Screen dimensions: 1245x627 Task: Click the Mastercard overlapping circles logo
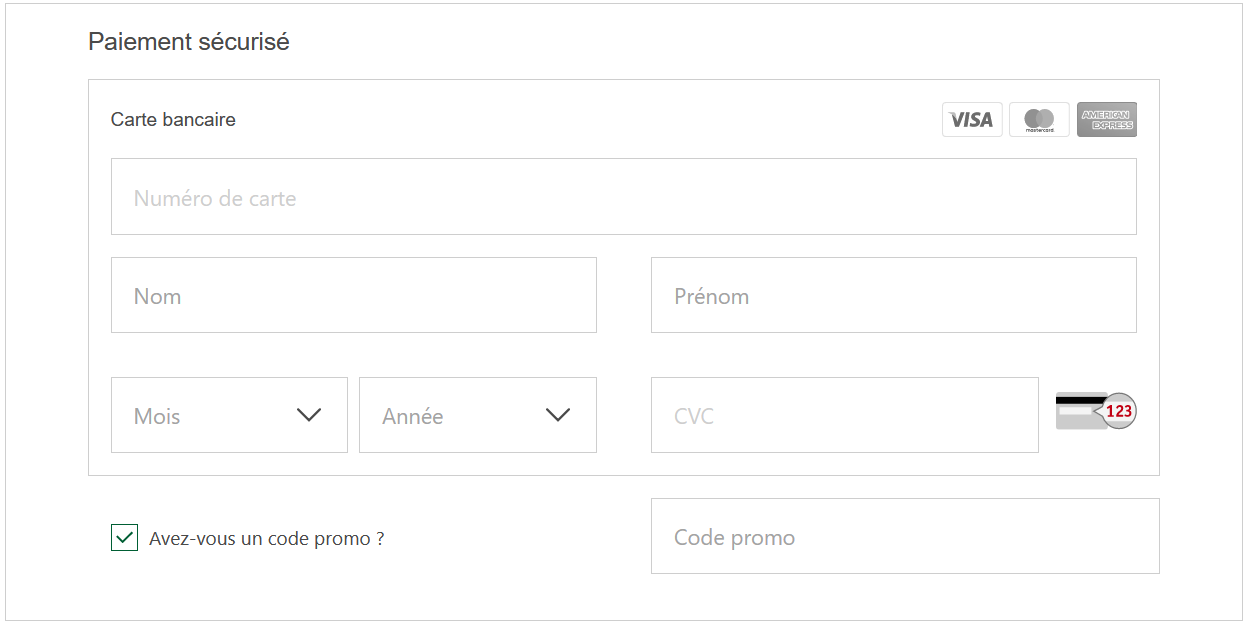pyautogui.click(x=1038, y=117)
